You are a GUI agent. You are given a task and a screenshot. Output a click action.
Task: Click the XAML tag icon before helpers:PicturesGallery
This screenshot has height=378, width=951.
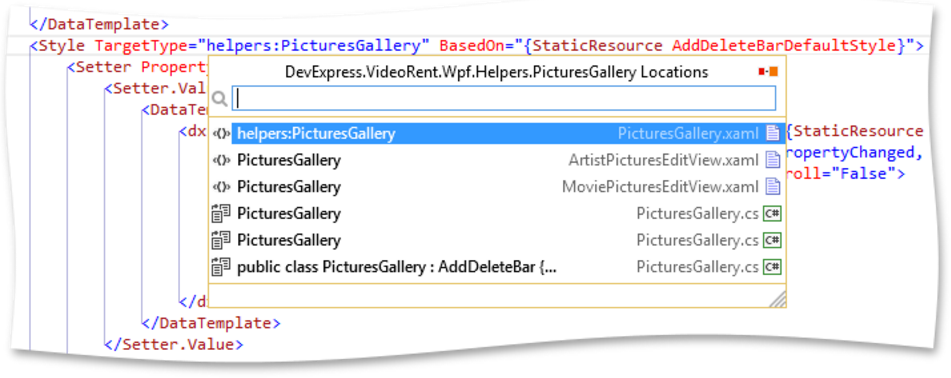point(222,134)
